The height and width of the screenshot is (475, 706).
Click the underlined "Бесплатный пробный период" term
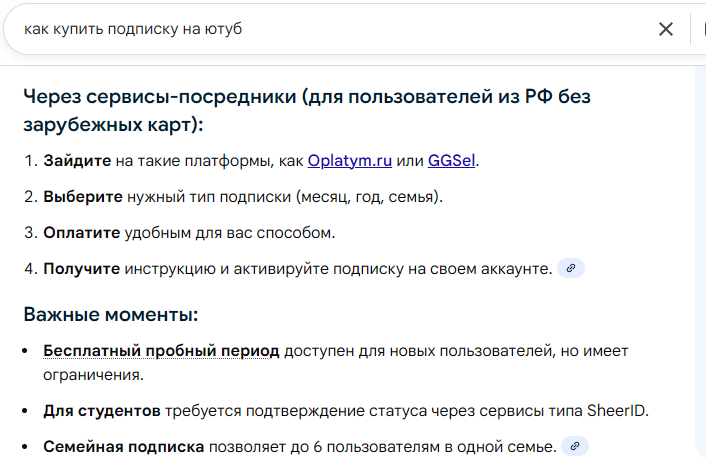pyautogui.click(x=161, y=351)
